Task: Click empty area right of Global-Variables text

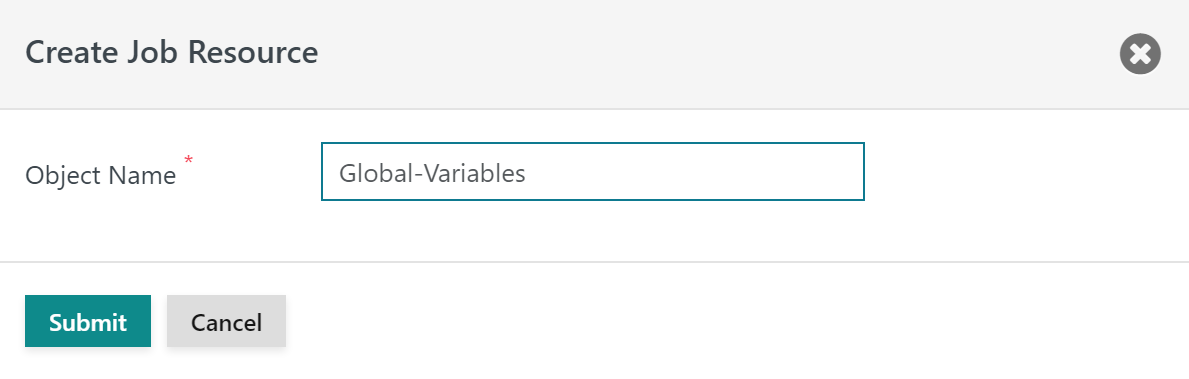Action: pyautogui.click(x=694, y=172)
